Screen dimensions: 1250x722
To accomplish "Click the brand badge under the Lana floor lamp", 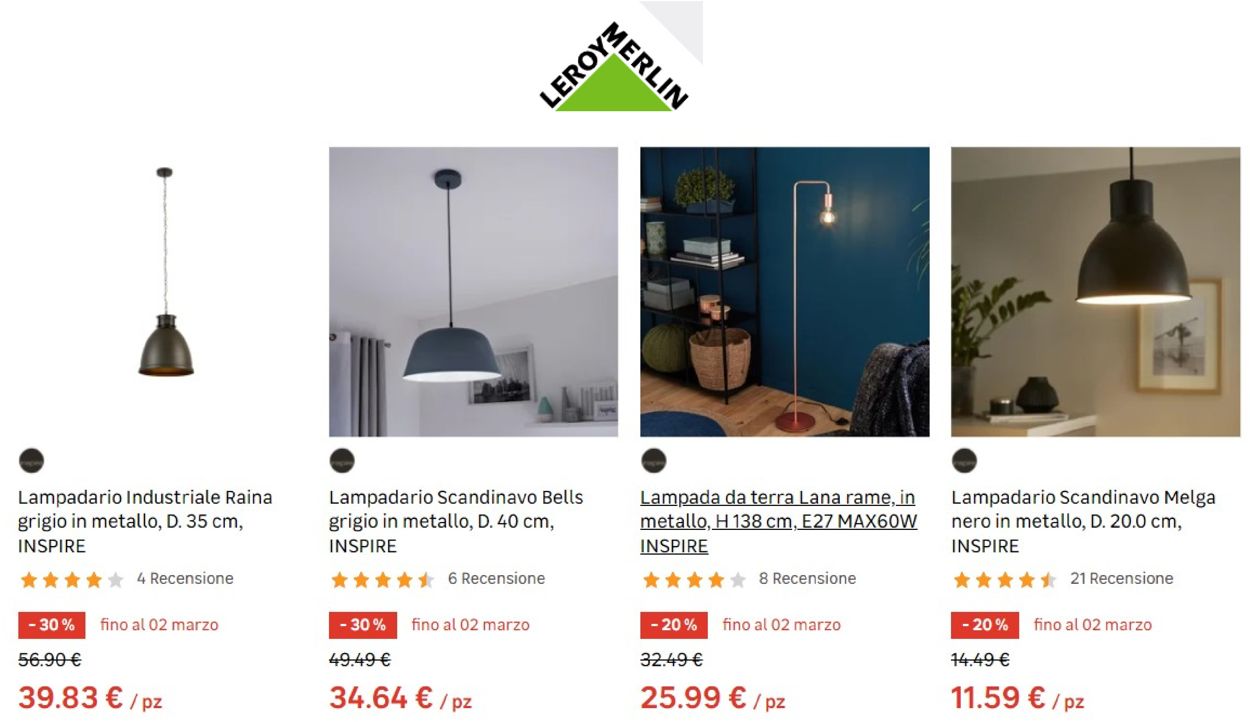I will [653, 461].
